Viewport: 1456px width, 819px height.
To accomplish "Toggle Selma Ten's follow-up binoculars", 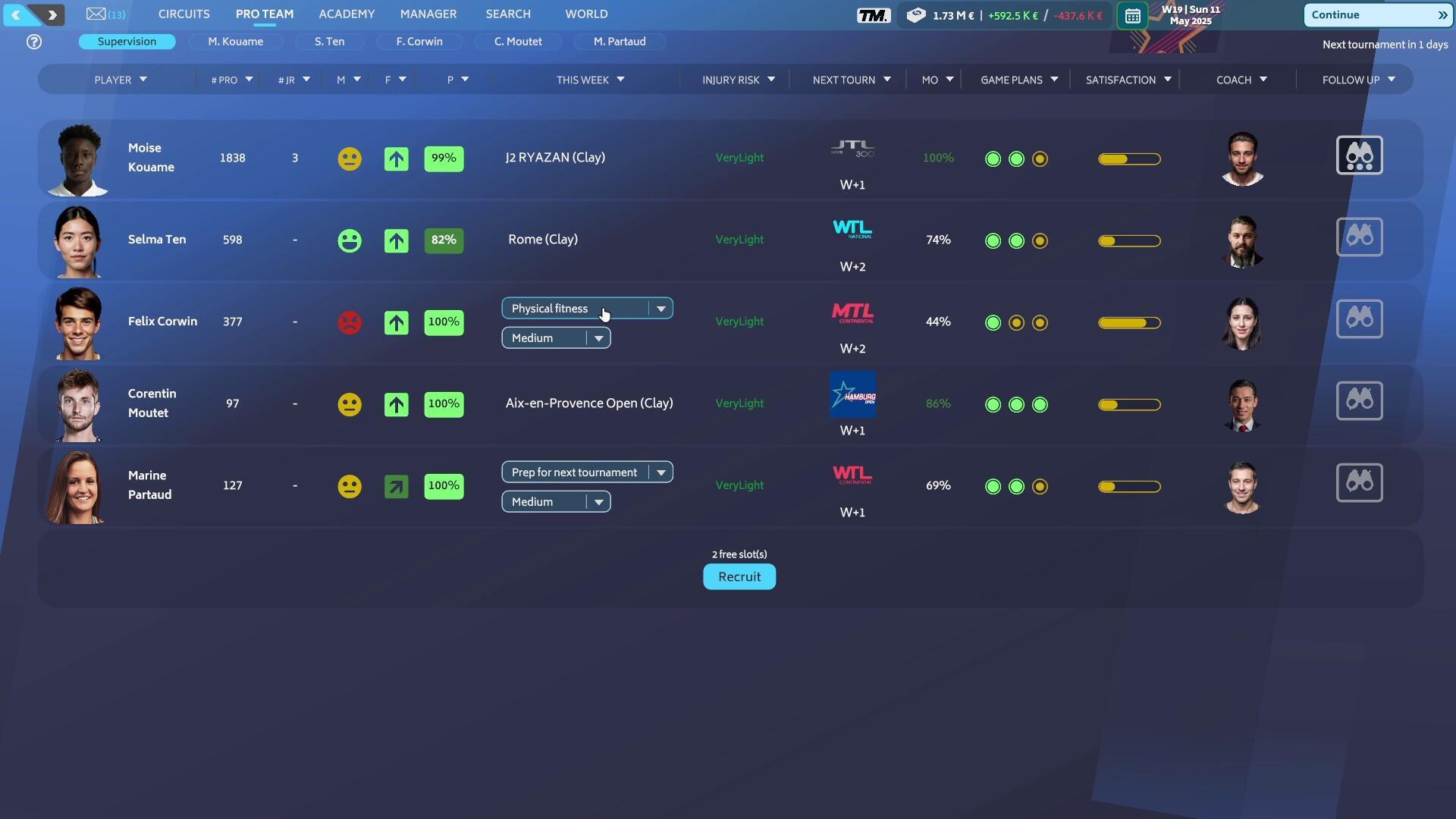I will coord(1359,237).
